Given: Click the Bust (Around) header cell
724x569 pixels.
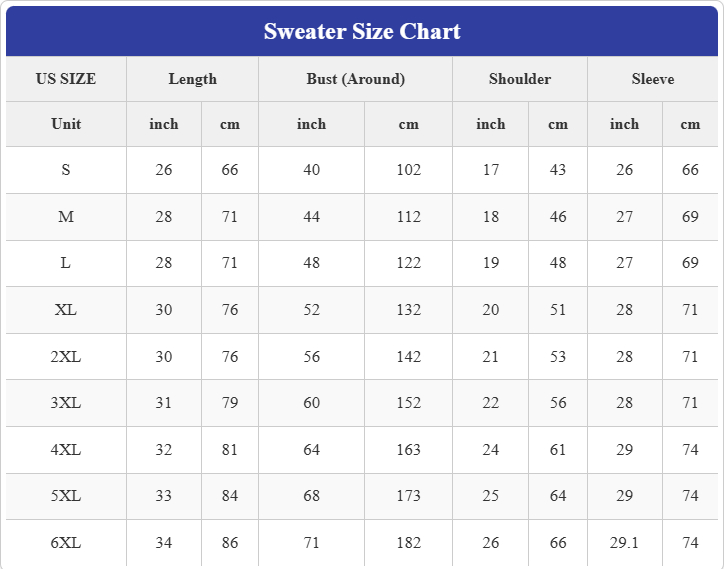Looking at the screenshot, I should [356, 79].
